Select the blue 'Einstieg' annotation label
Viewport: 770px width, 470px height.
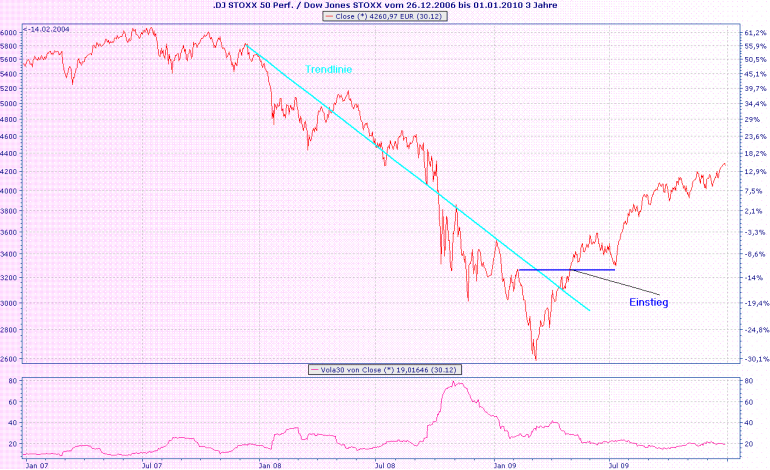(x=649, y=303)
